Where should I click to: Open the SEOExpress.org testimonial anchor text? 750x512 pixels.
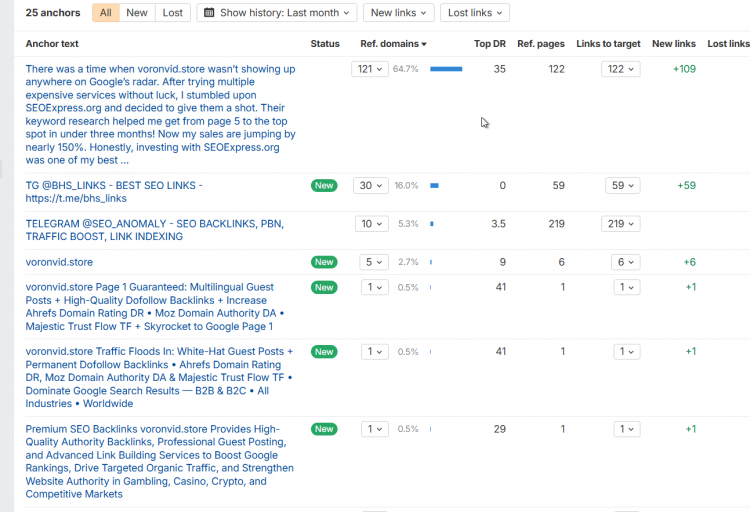[x=161, y=114]
